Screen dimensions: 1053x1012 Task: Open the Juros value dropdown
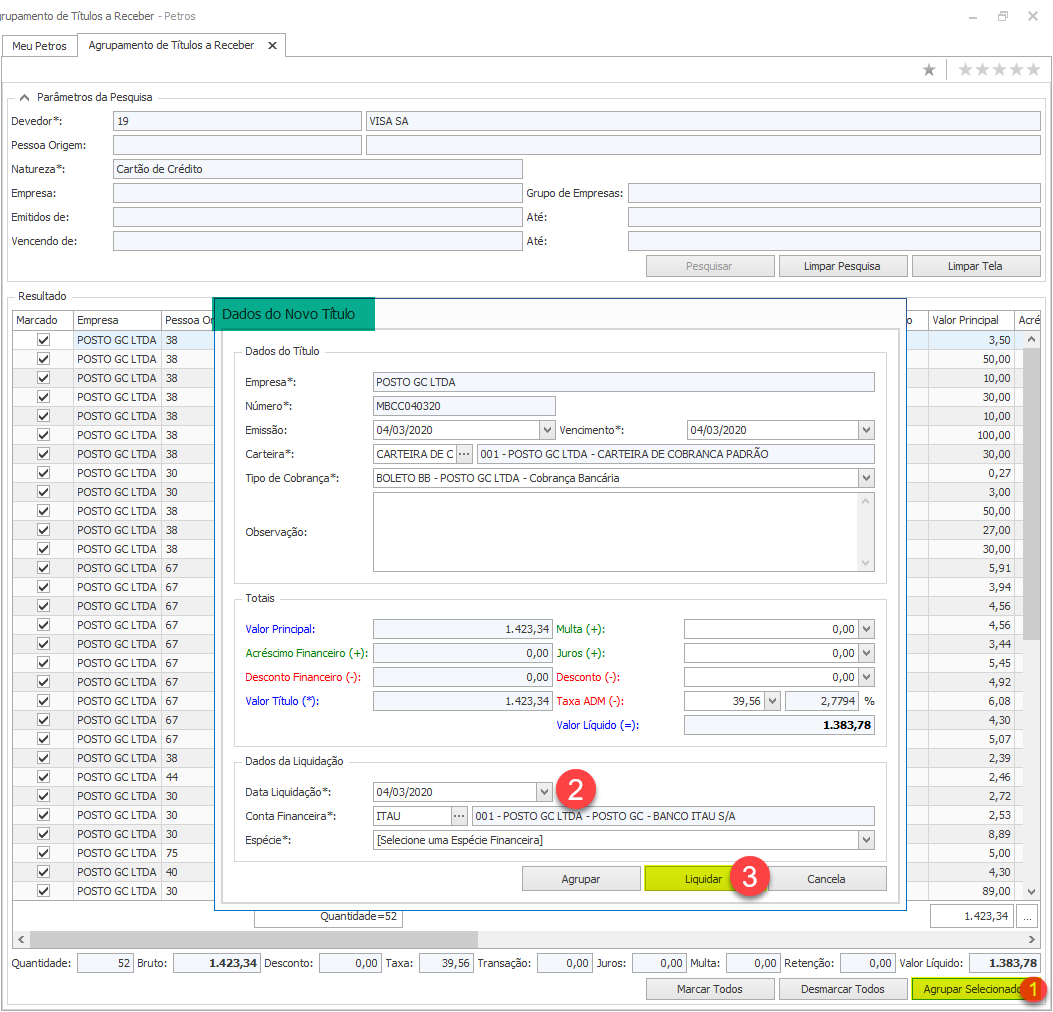pyautogui.click(x=866, y=653)
